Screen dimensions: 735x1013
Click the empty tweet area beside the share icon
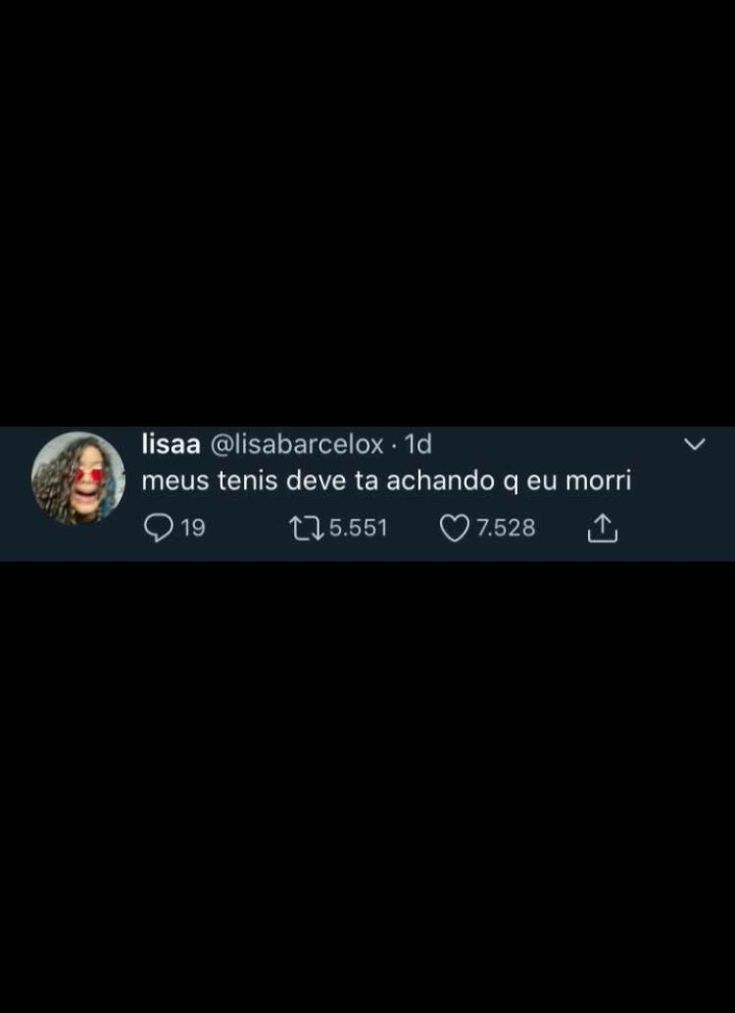tap(672, 528)
